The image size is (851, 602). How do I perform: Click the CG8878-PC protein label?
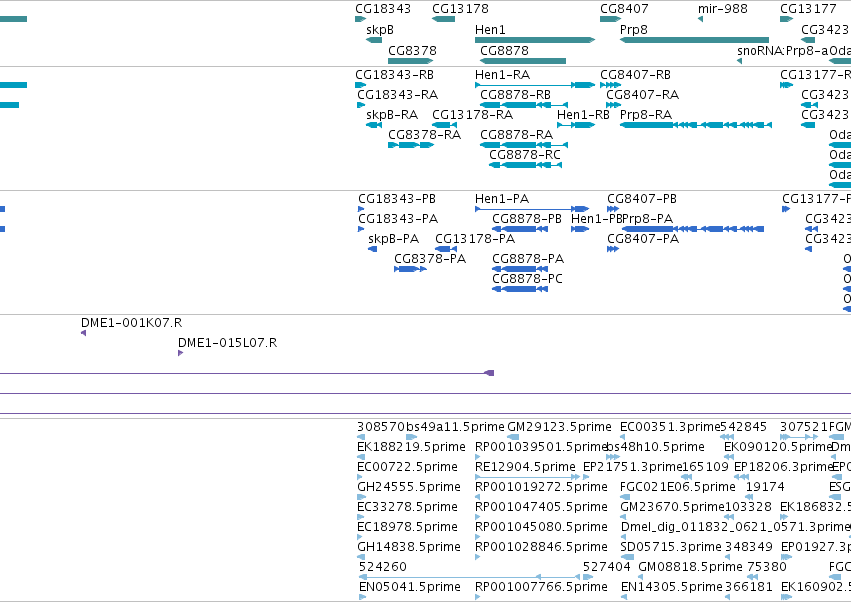click(x=527, y=279)
